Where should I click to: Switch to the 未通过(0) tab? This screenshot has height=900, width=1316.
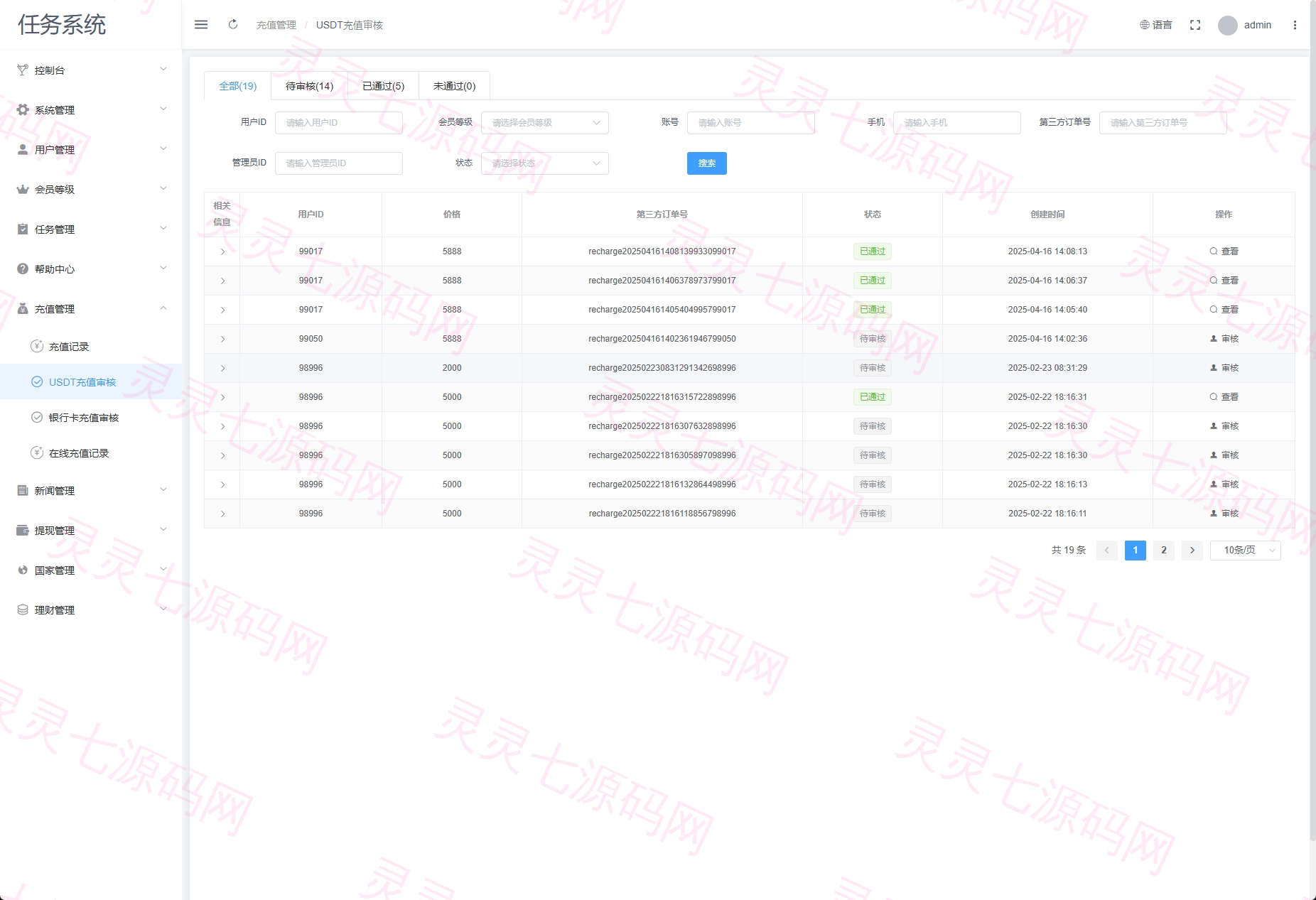[x=454, y=86]
